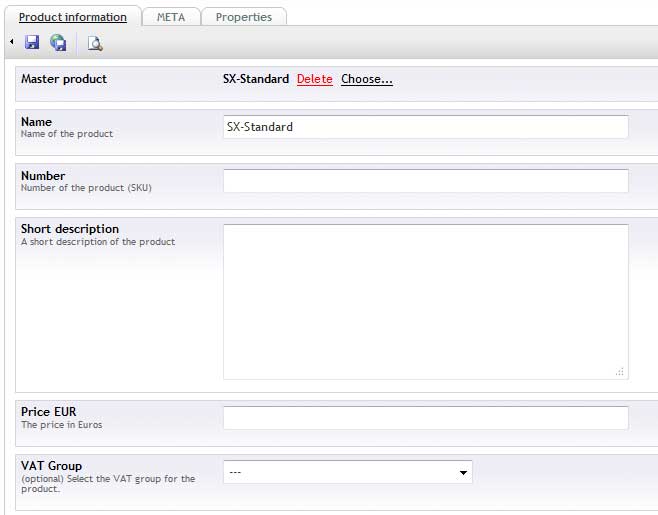
Task: Click the Master product label
Action: tap(64, 79)
